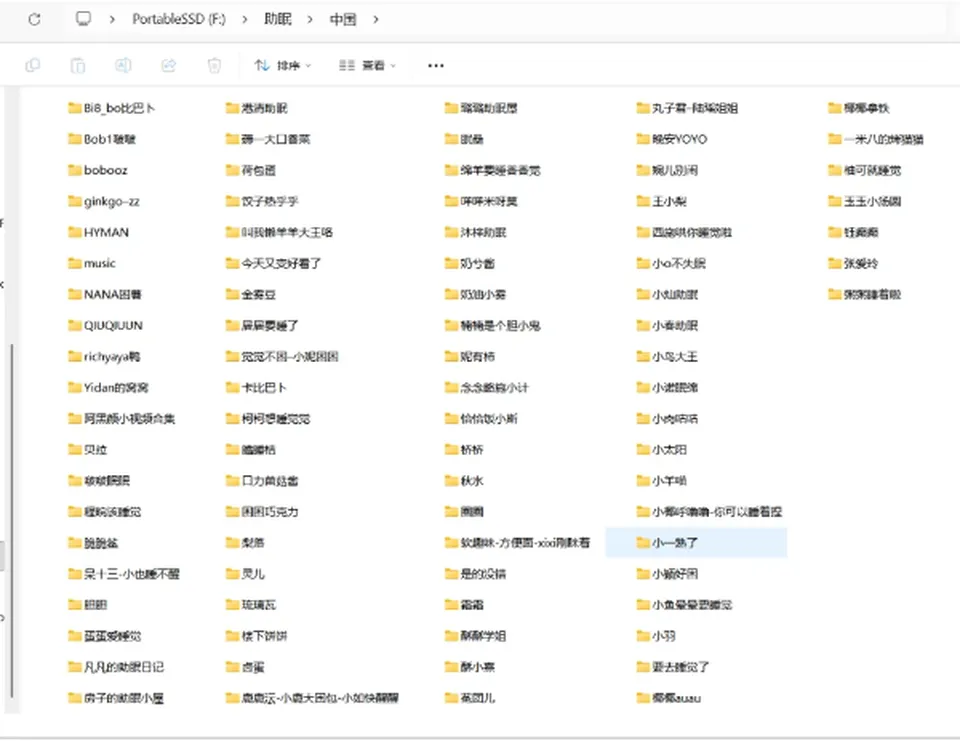This screenshot has height=741, width=960.
Task: Open the 查看 view dropdown
Action: click(367, 65)
